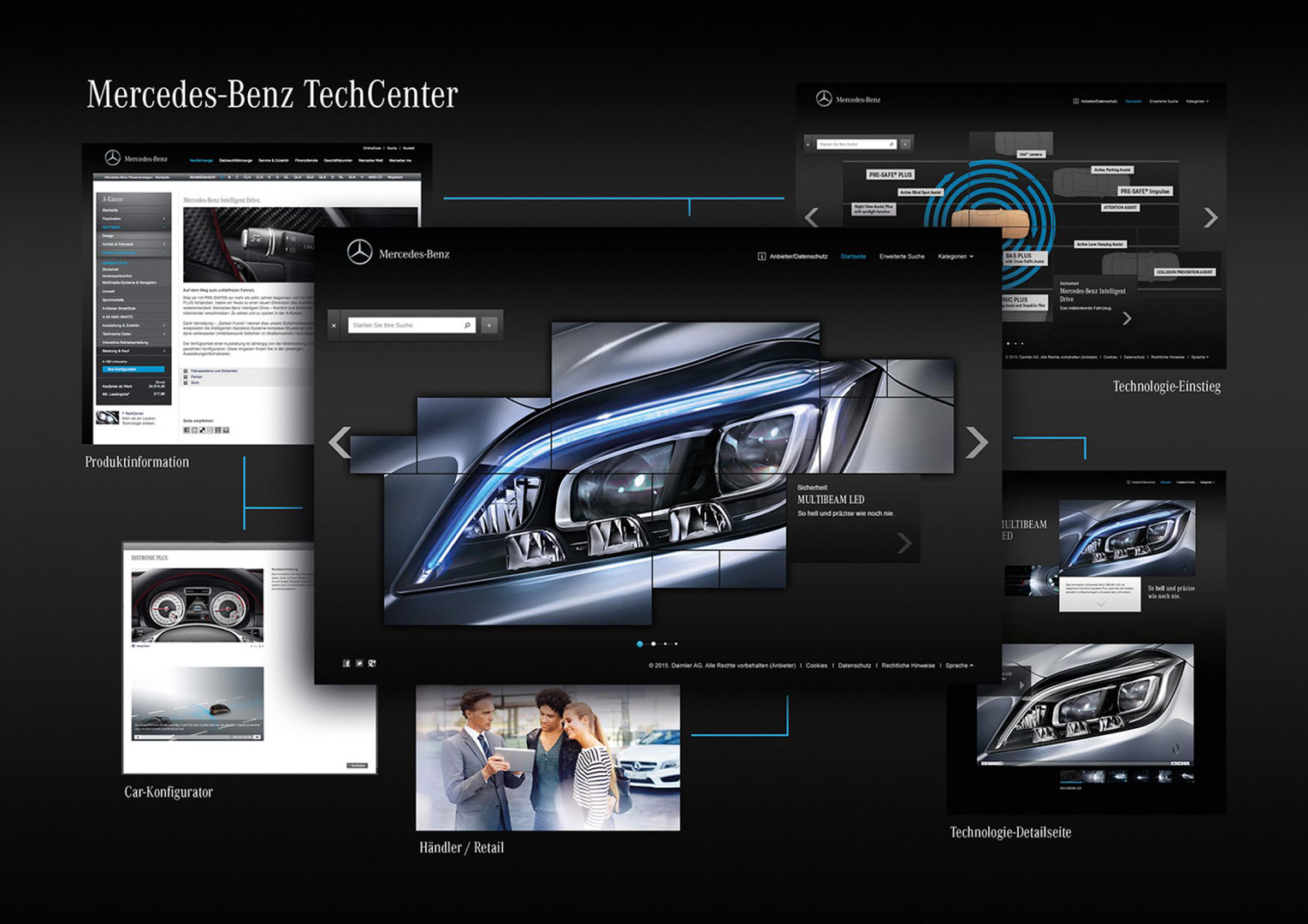Expand the Kategorien dropdown in center window

[955, 257]
